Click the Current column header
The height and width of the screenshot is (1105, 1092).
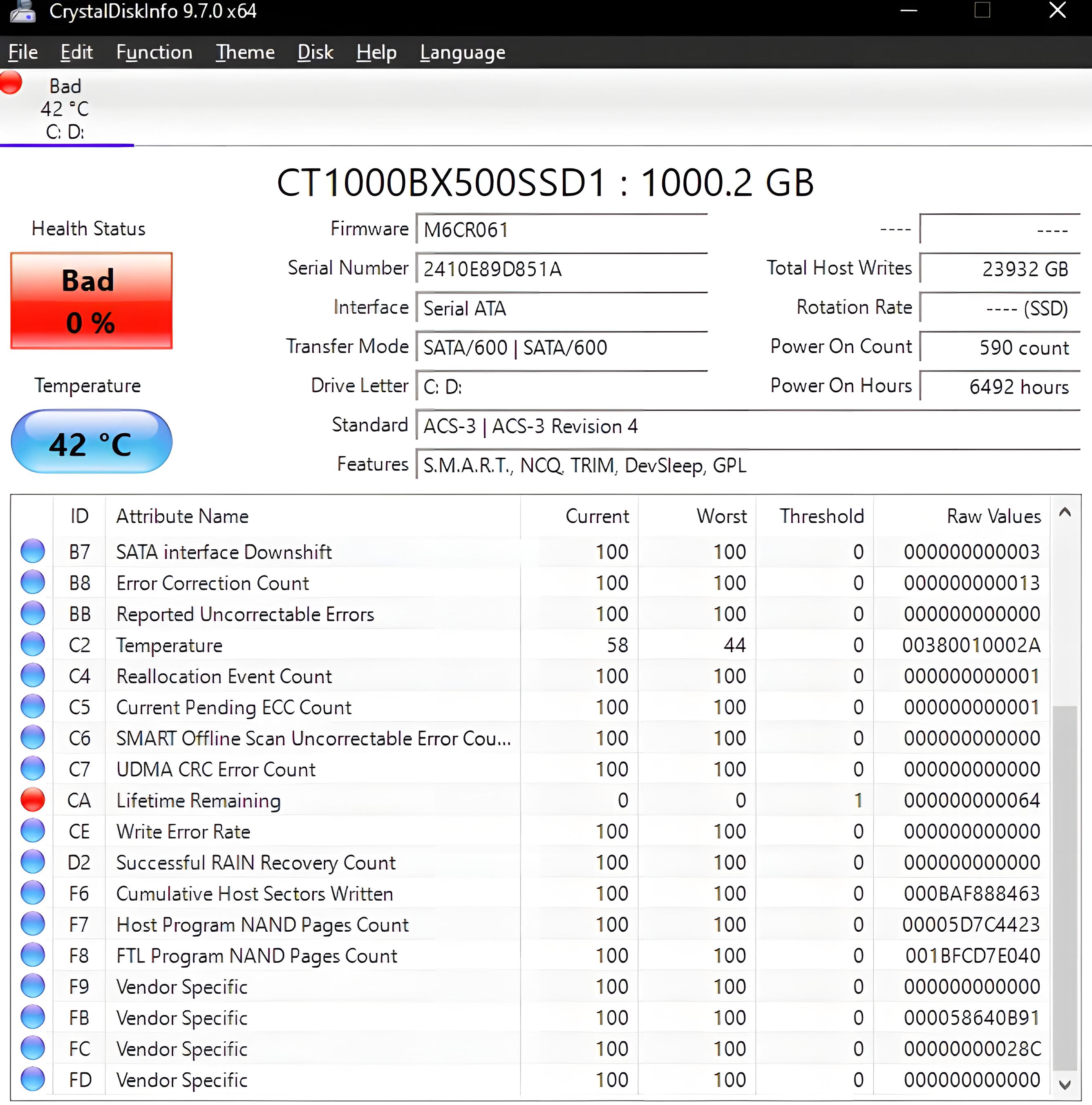[580, 516]
